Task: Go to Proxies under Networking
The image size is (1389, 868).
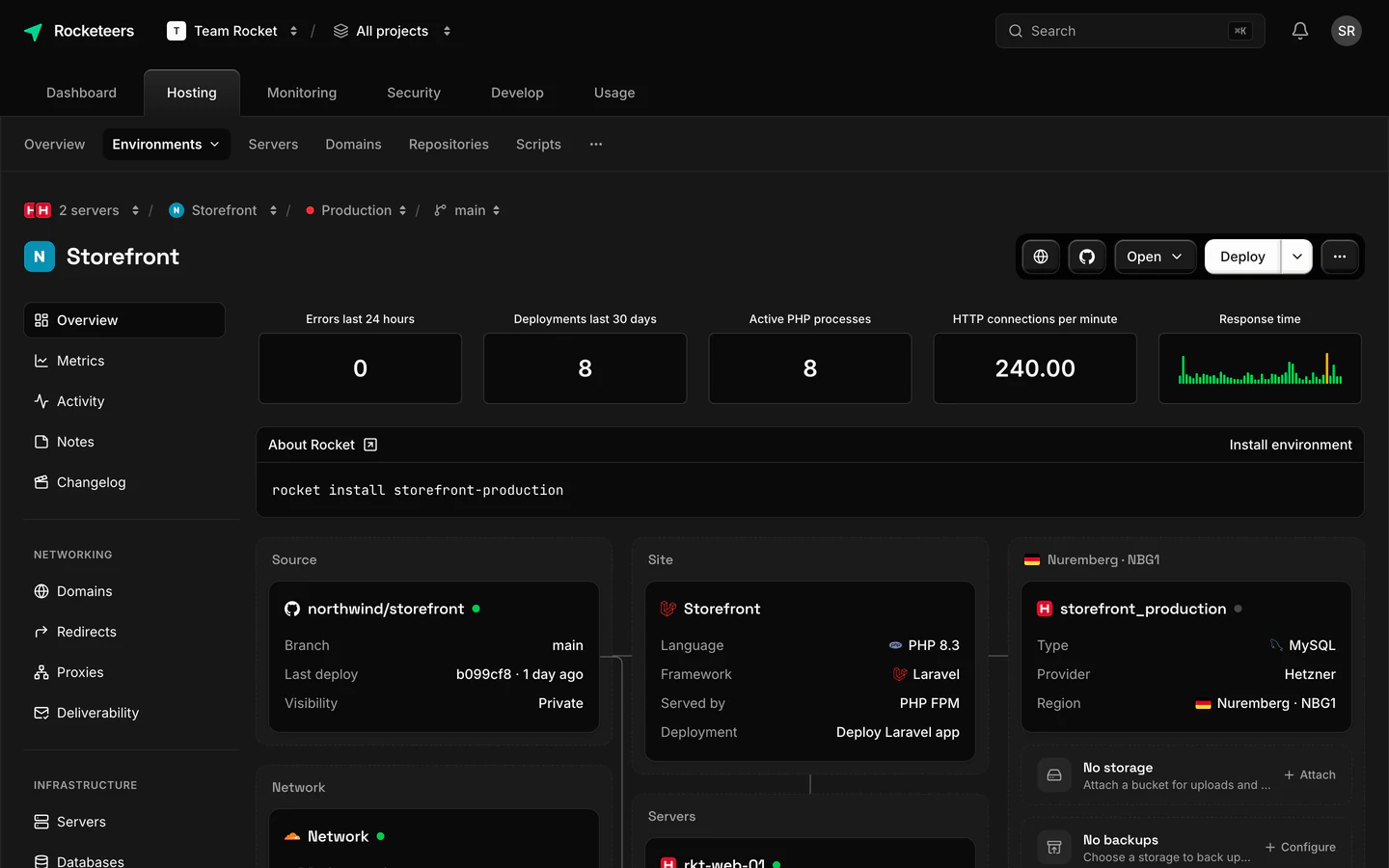Action: pos(124,672)
